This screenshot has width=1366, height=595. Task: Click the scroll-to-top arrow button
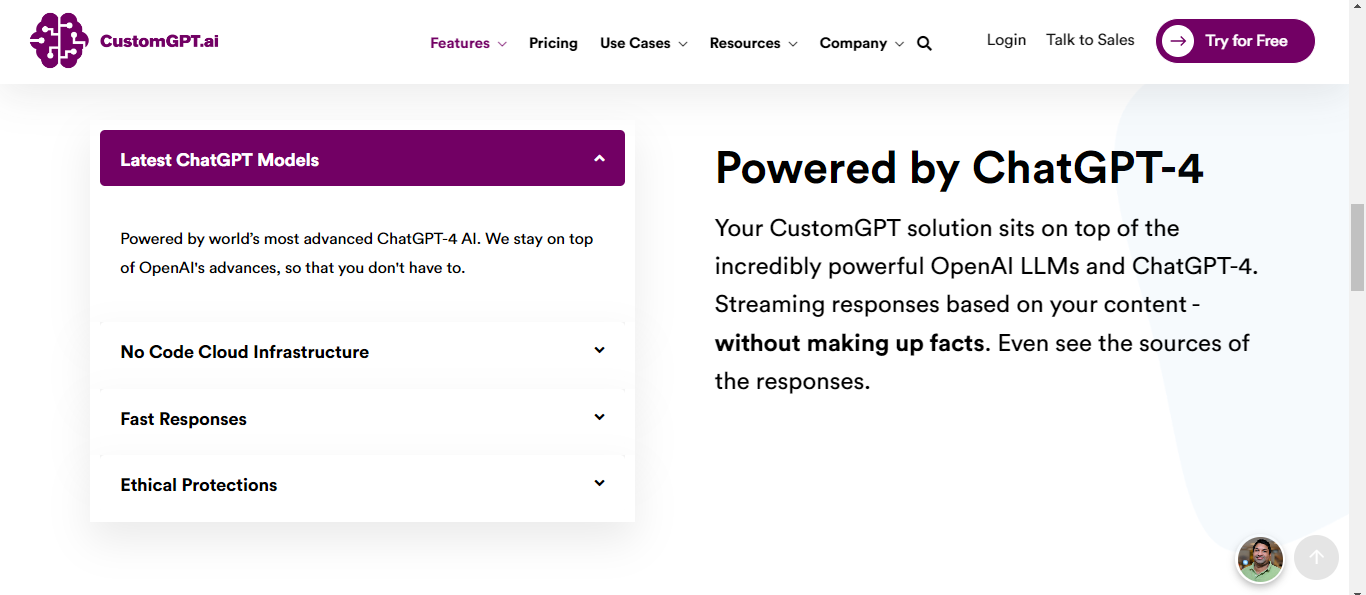pos(1316,557)
